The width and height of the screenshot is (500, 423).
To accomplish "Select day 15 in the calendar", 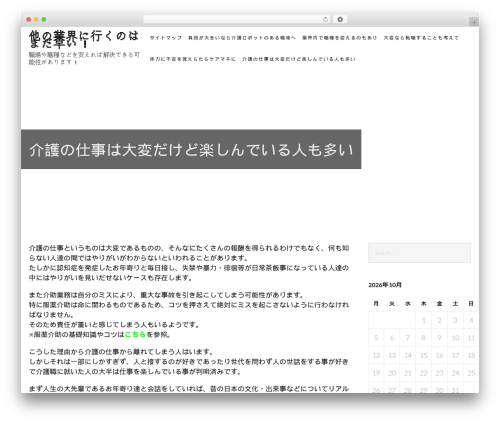I will 423,355.
